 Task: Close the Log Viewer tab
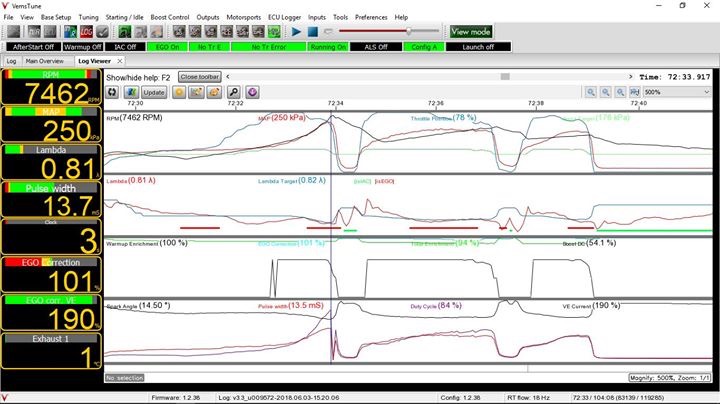click(120, 61)
